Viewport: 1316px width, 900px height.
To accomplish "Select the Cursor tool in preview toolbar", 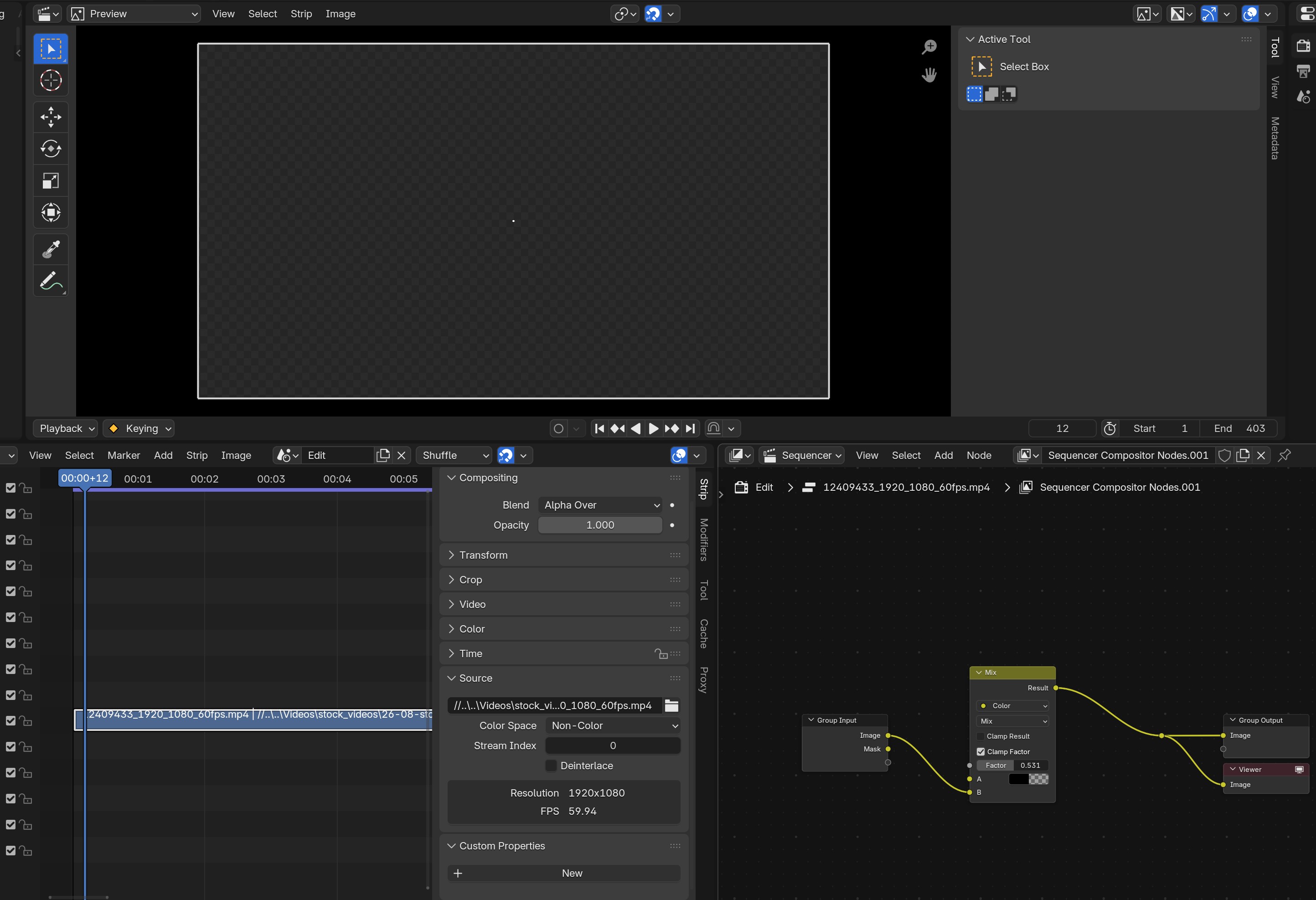I will point(51,80).
